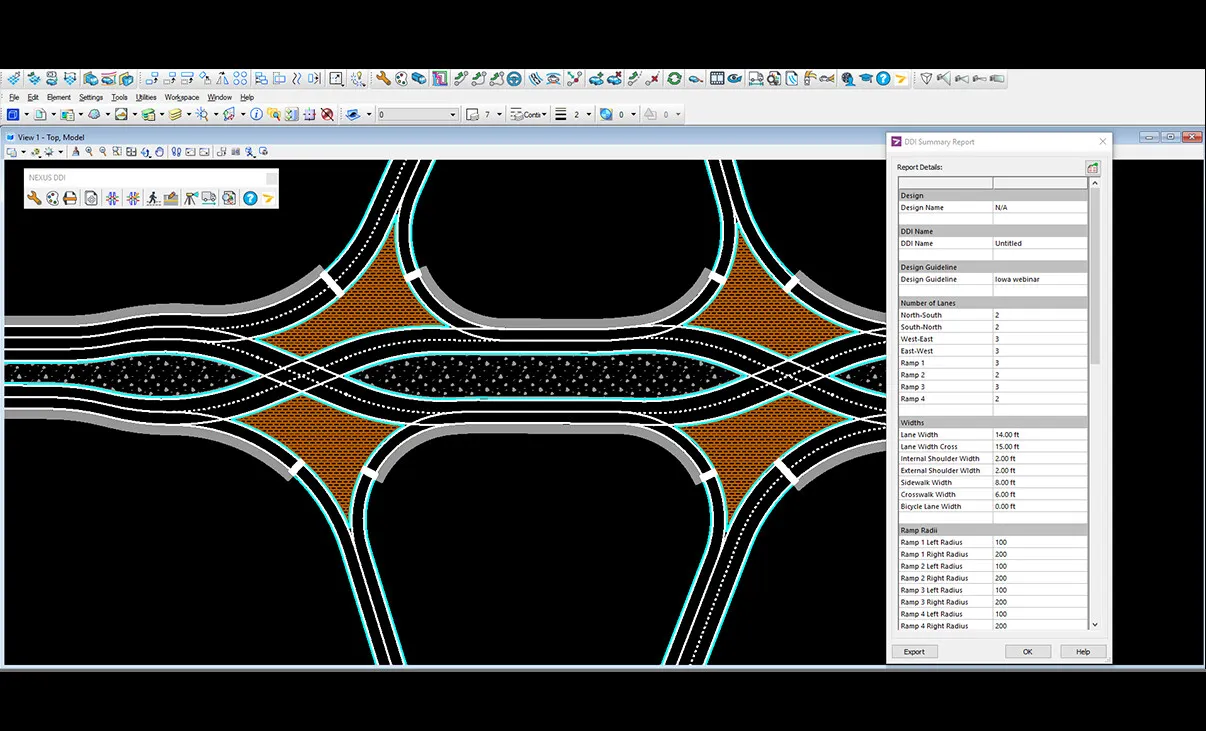Click the printer icon in NEXUS DDI toolbar
The height and width of the screenshot is (731, 1206).
(x=70, y=198)
